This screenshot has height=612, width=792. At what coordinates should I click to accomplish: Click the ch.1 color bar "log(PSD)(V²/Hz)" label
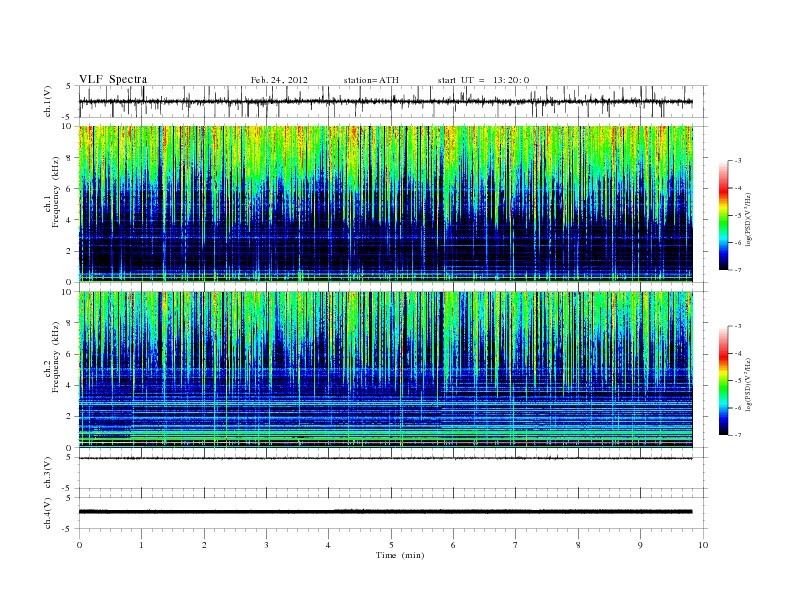749,219
